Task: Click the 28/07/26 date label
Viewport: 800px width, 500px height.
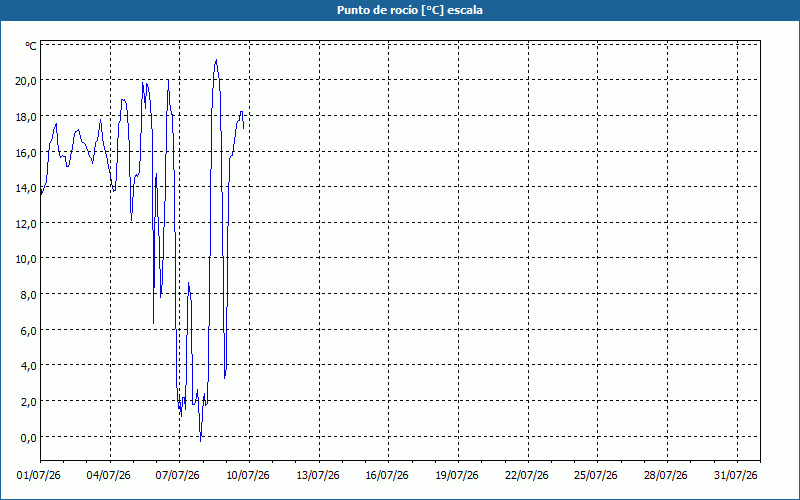Action: [x=666, y=476]
